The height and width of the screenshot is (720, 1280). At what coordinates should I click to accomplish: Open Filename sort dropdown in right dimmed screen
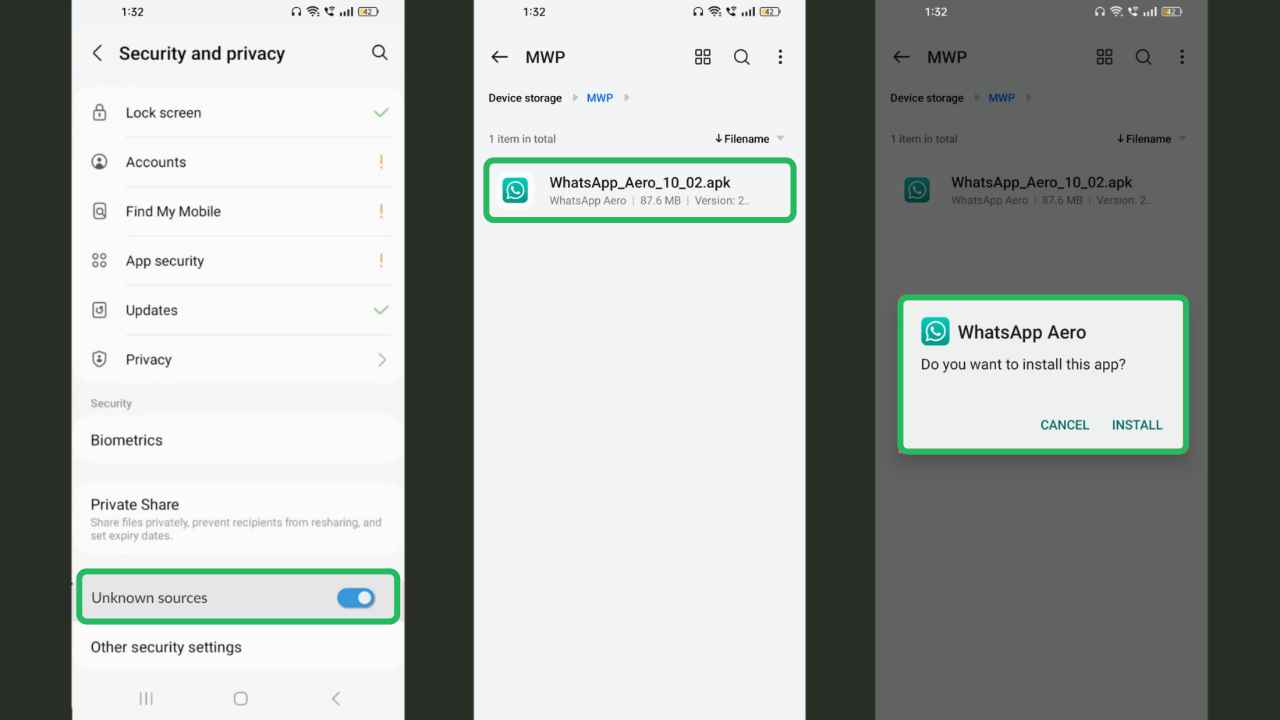pyautogui.click(x=1152, y=139)
